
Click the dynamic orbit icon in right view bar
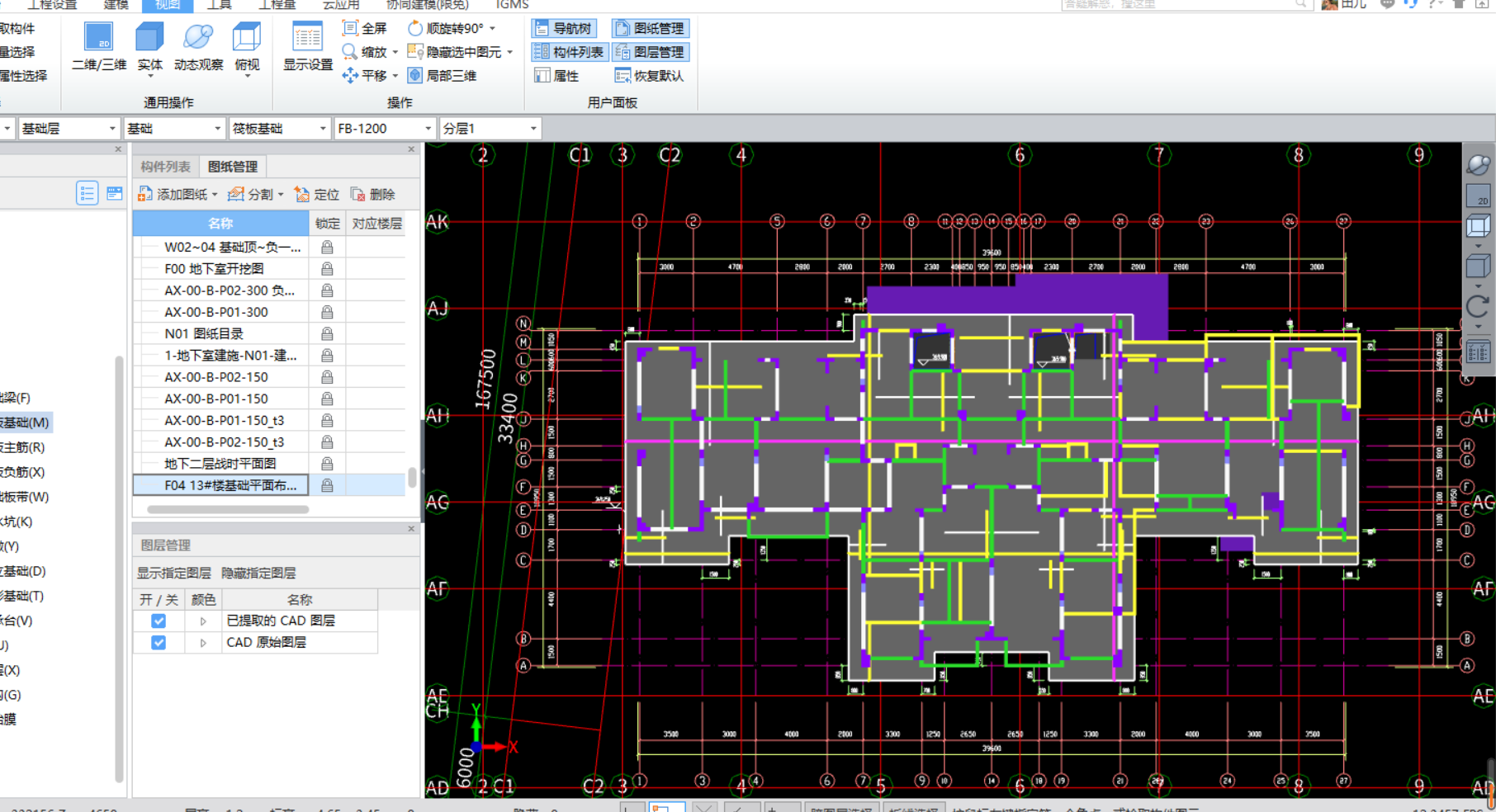[1478, 164]
